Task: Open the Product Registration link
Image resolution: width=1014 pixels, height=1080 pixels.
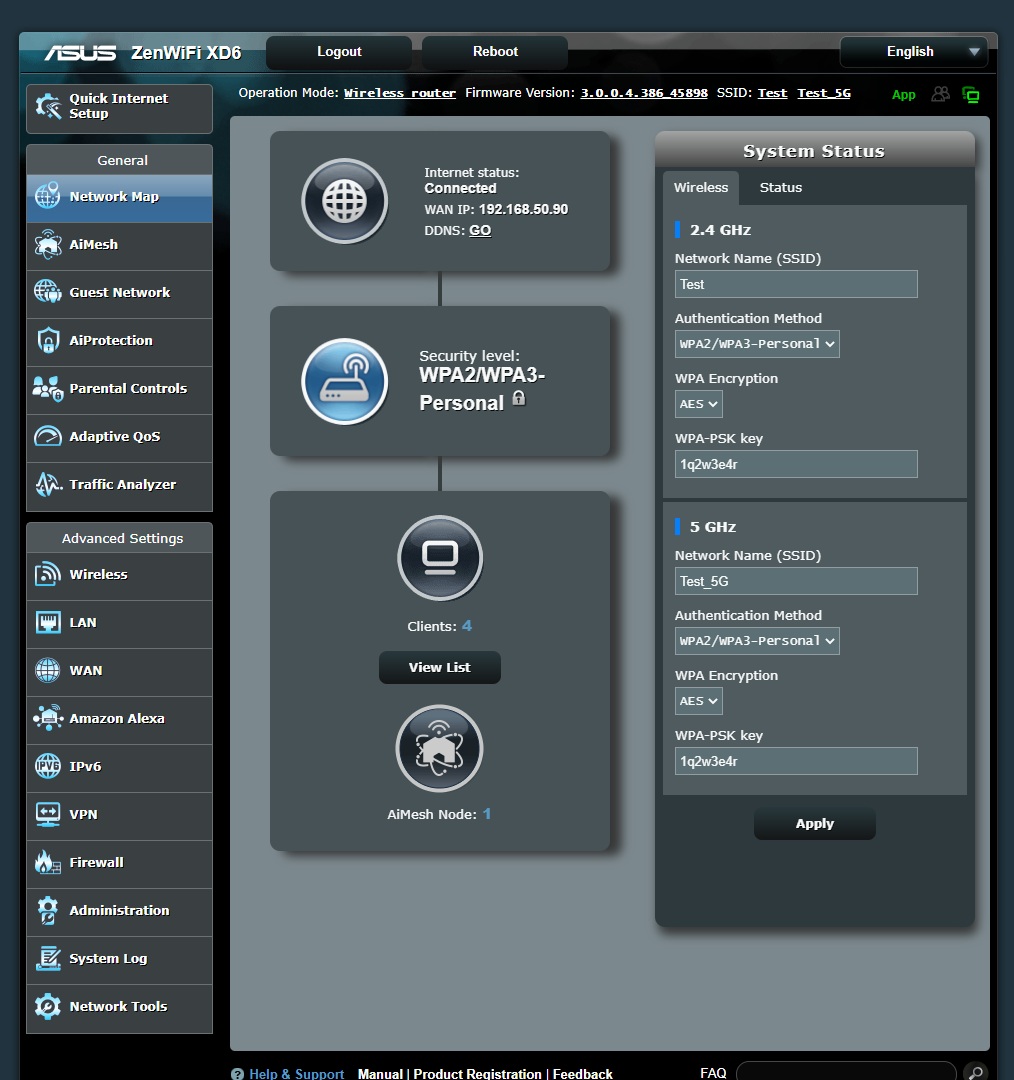Action: click(x=477, y=1073)
